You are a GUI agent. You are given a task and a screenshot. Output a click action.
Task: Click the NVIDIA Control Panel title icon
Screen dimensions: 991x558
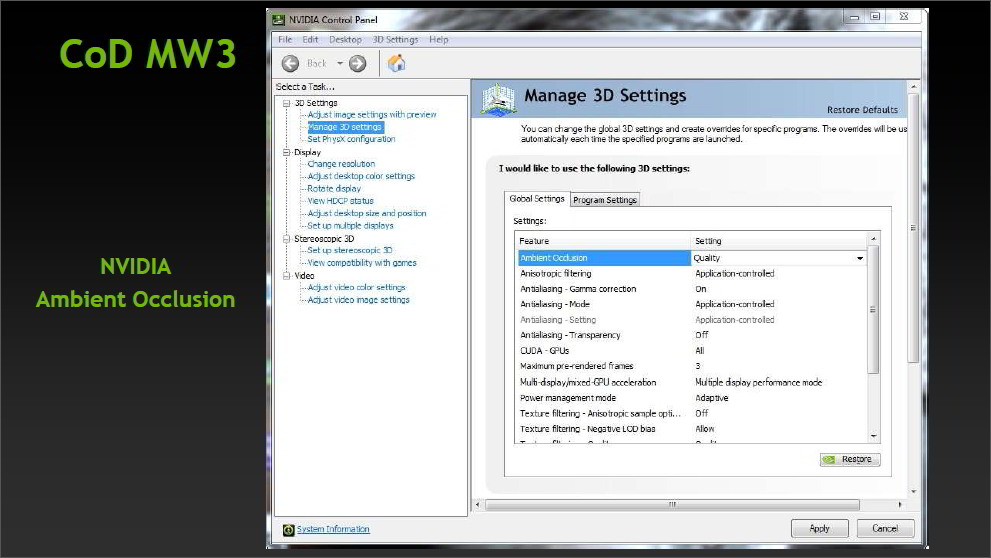click(278, 20)
